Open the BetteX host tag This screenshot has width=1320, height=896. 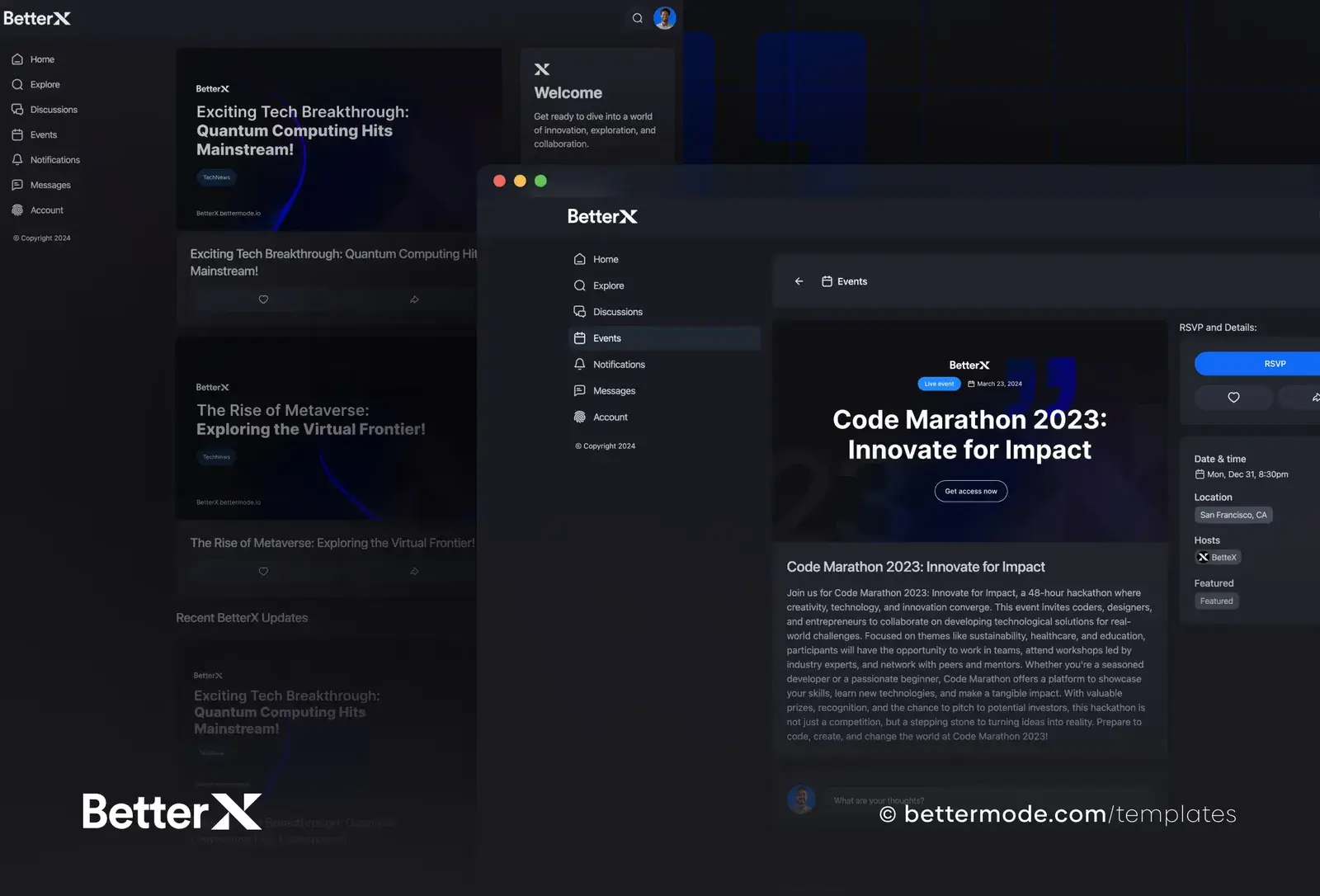[x=1218, y=557]
